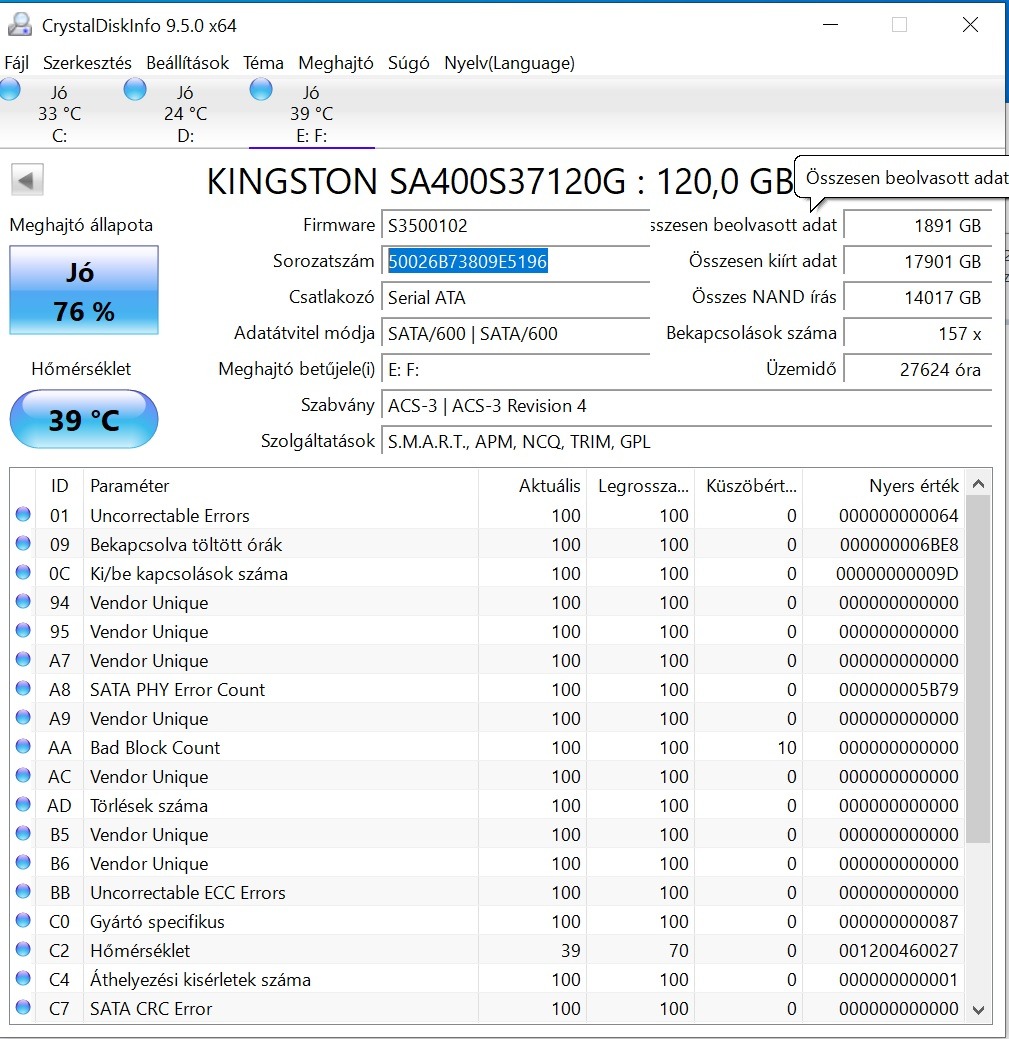Click status orb for SATA CRC Error row

[x=23, y=1007]
